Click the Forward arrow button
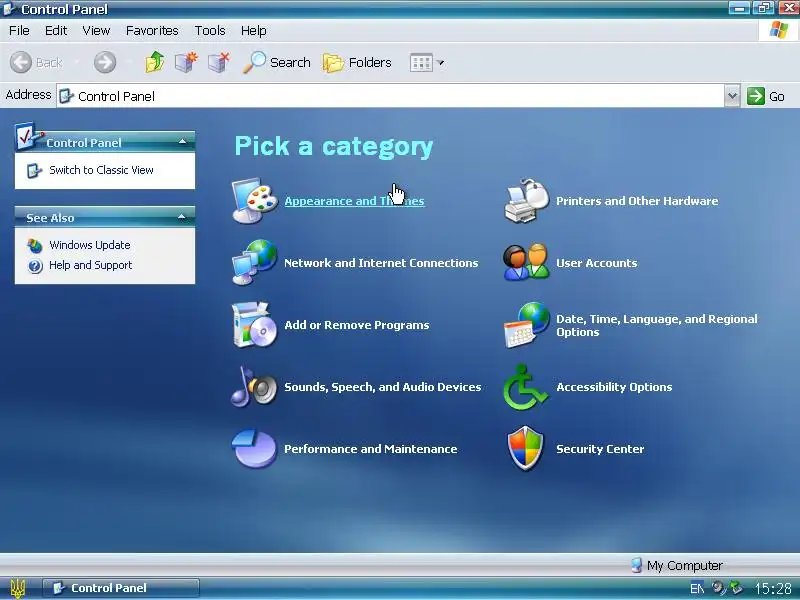The width and height of the screenshot is (800, 600). click(105, 63)
